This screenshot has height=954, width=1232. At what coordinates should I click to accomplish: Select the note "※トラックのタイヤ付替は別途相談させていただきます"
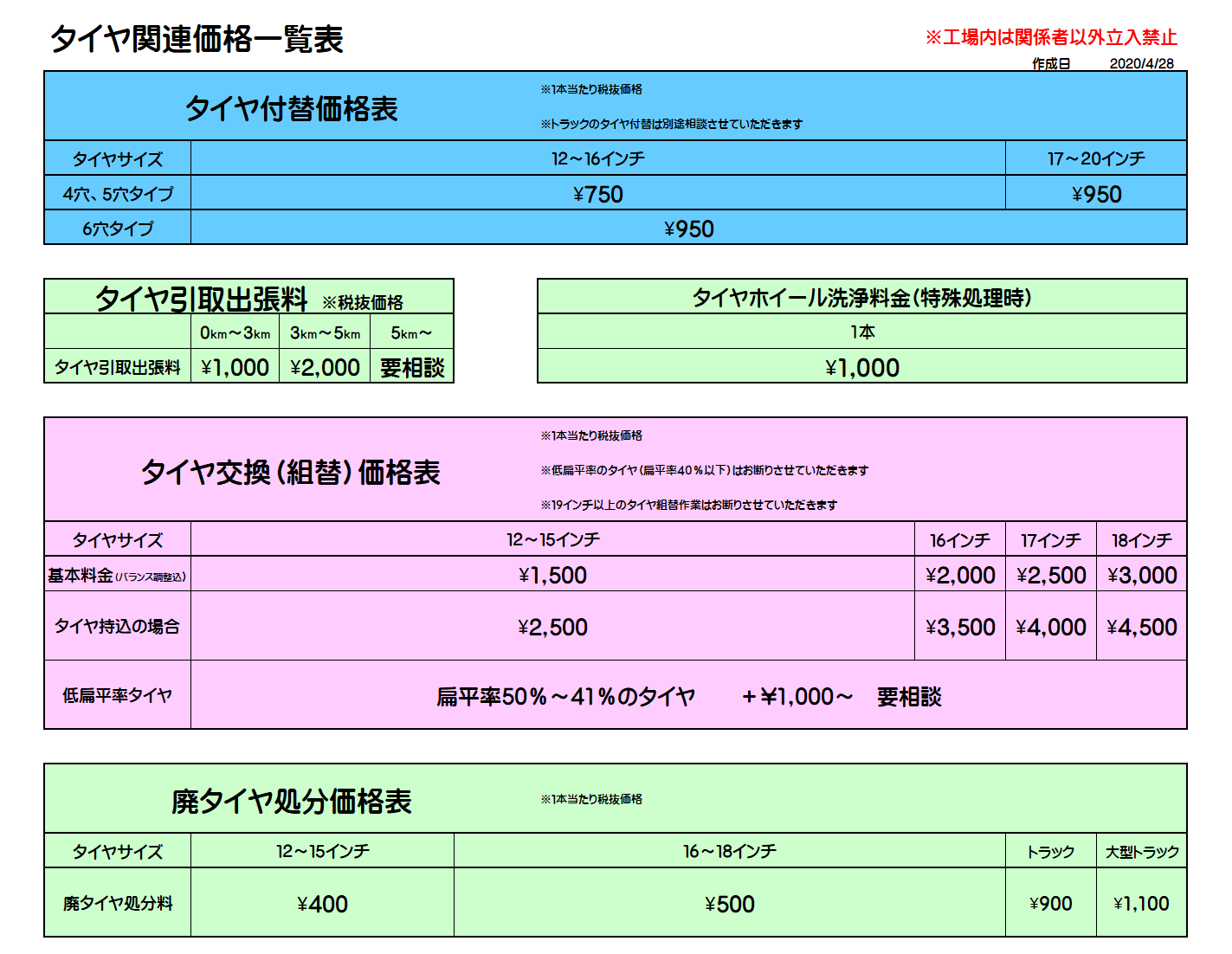(x=672, y=124)
